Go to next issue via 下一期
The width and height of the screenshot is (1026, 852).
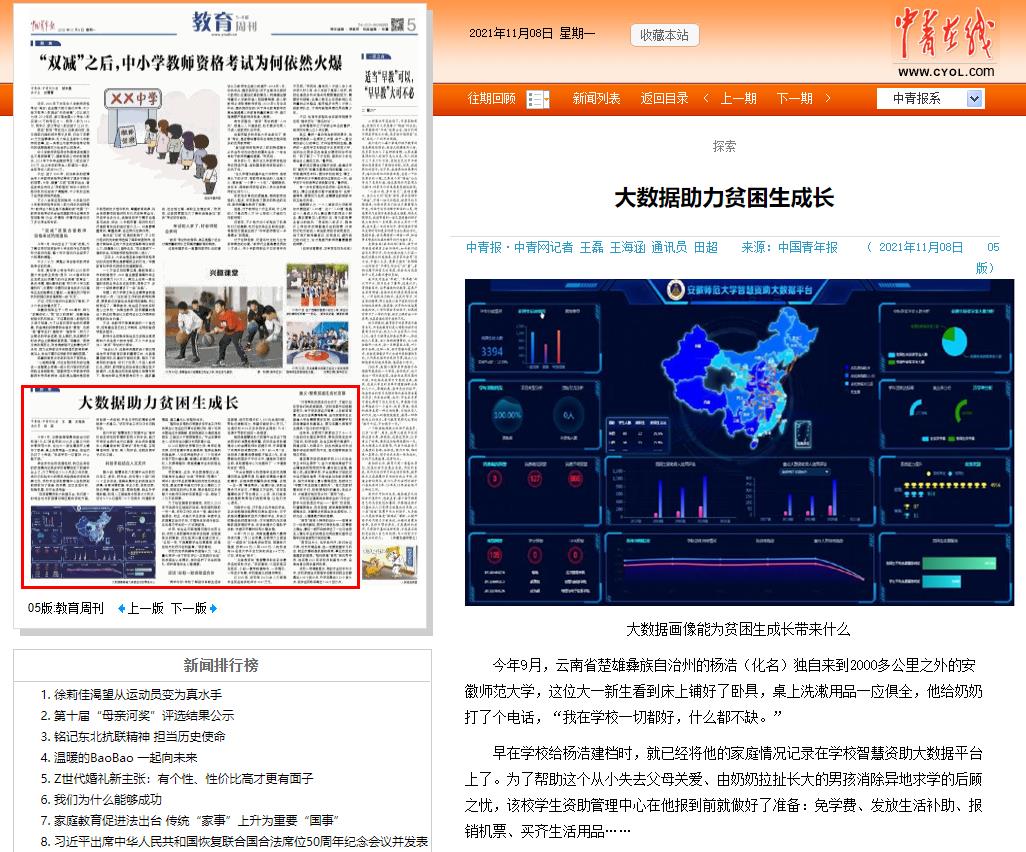pos(794,98)
